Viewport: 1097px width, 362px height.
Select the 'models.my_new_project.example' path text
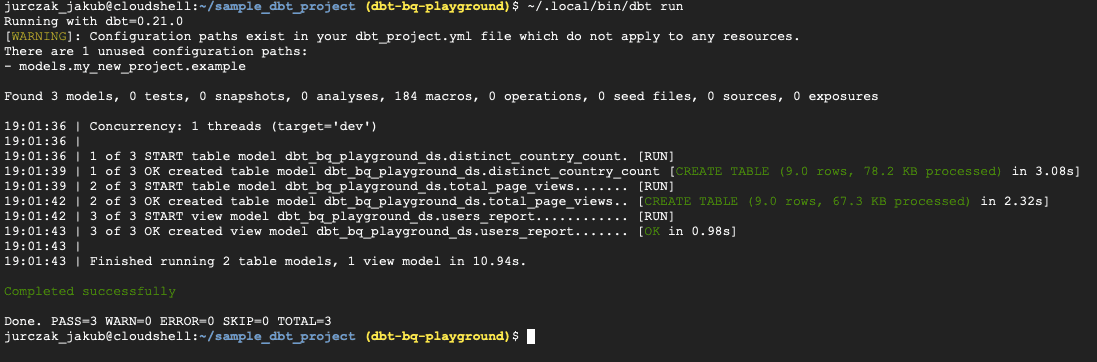[132, 67]
